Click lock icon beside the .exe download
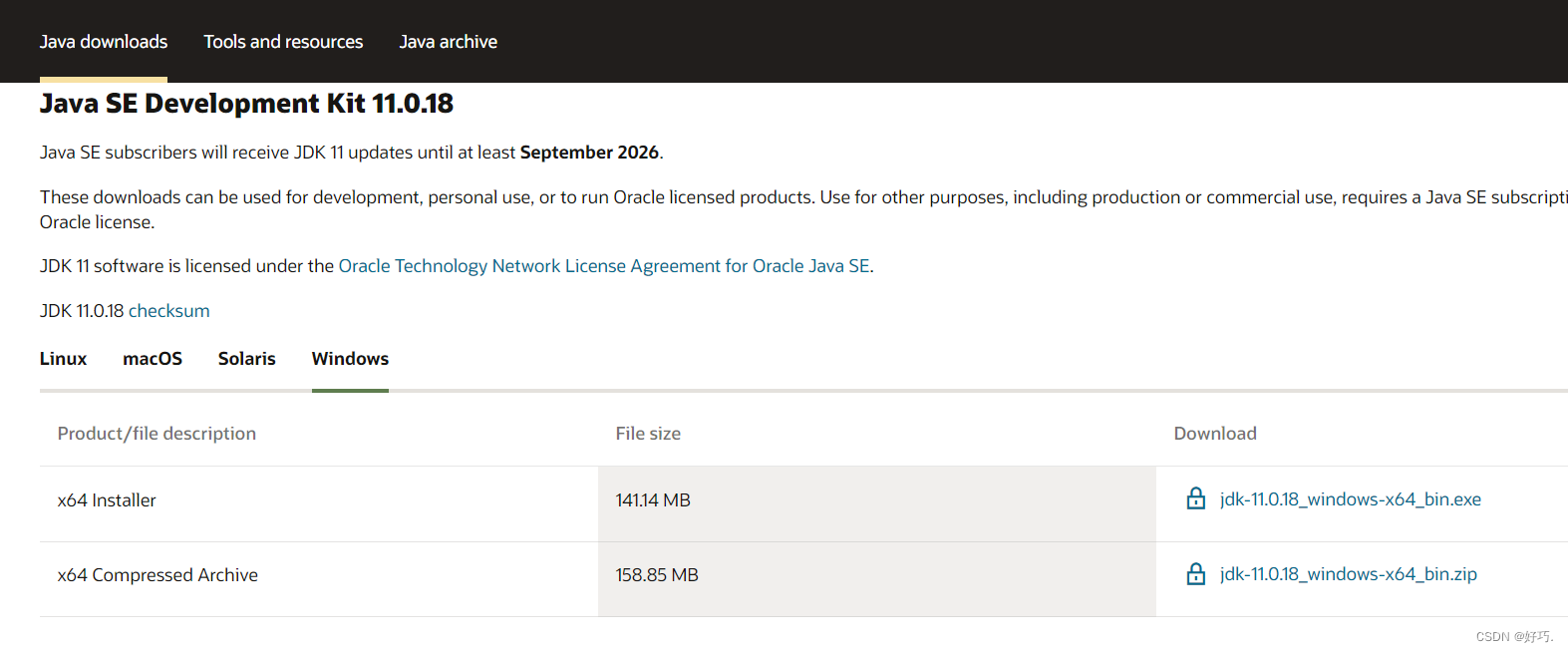 pyautogui.click(x=1196, y=498)
